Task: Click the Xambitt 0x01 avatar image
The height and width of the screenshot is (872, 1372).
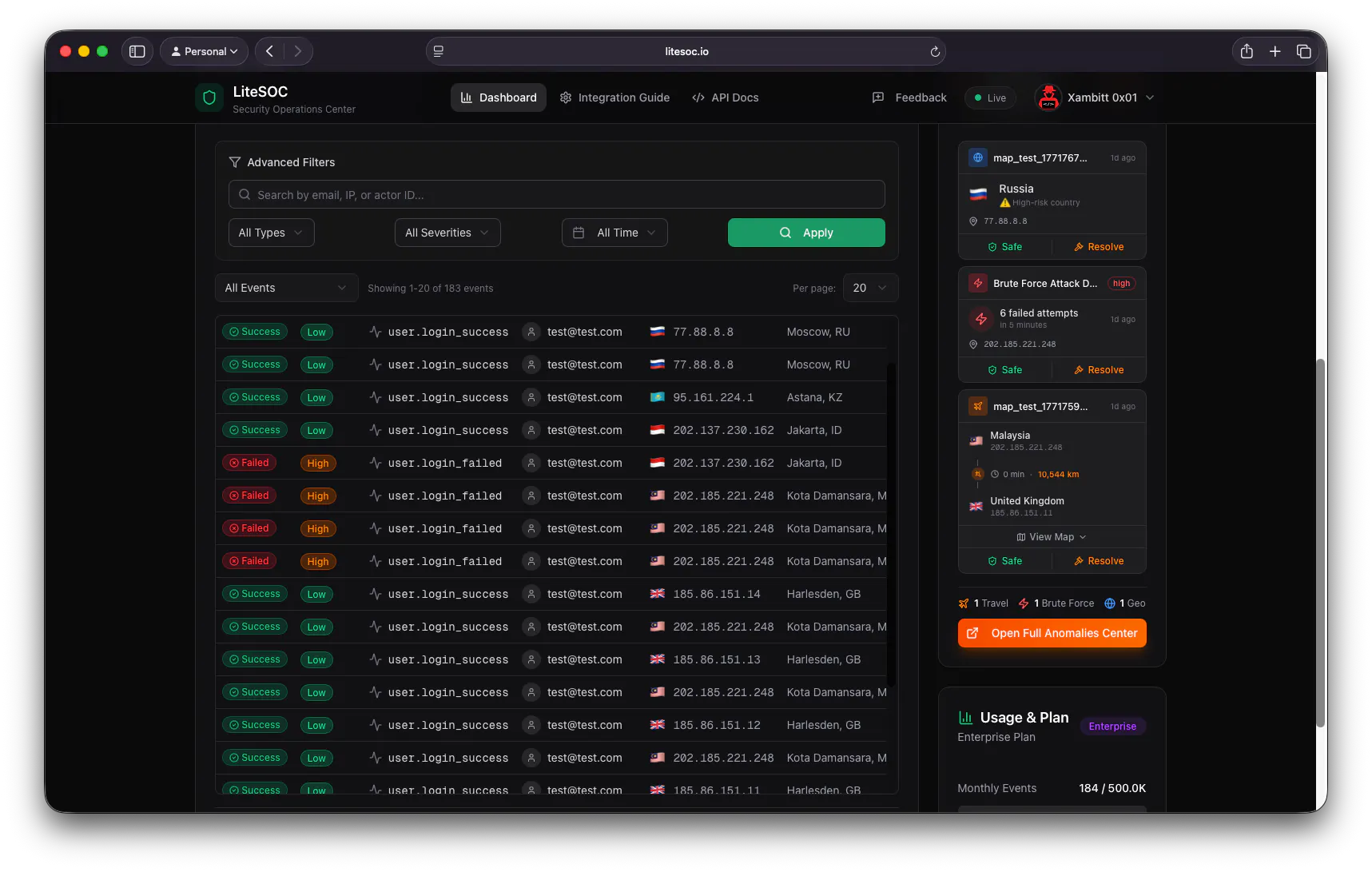Action: (1048, 98)
